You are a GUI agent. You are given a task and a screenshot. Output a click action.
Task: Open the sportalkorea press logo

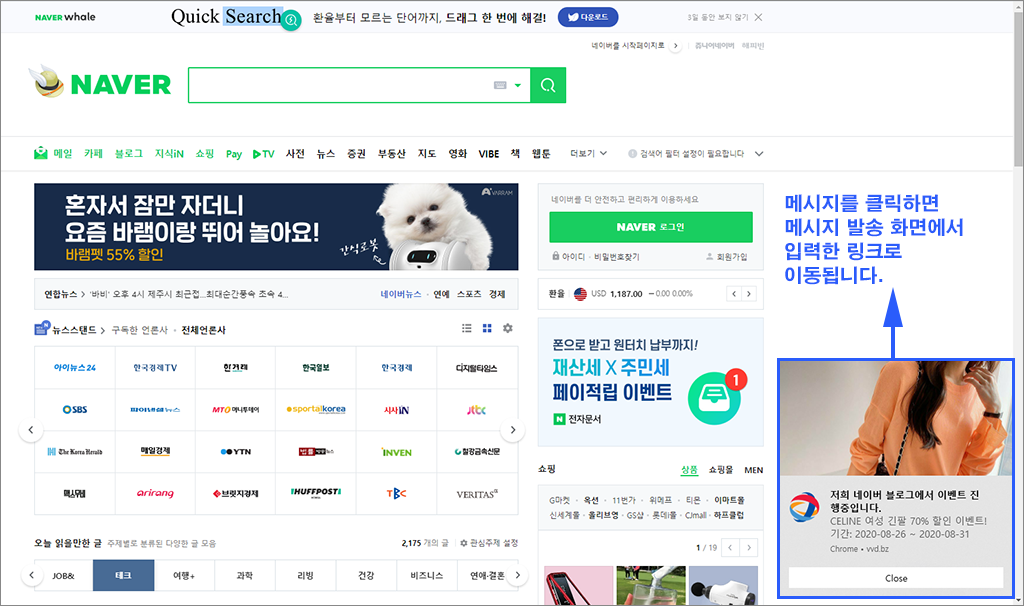pos(316,409)
